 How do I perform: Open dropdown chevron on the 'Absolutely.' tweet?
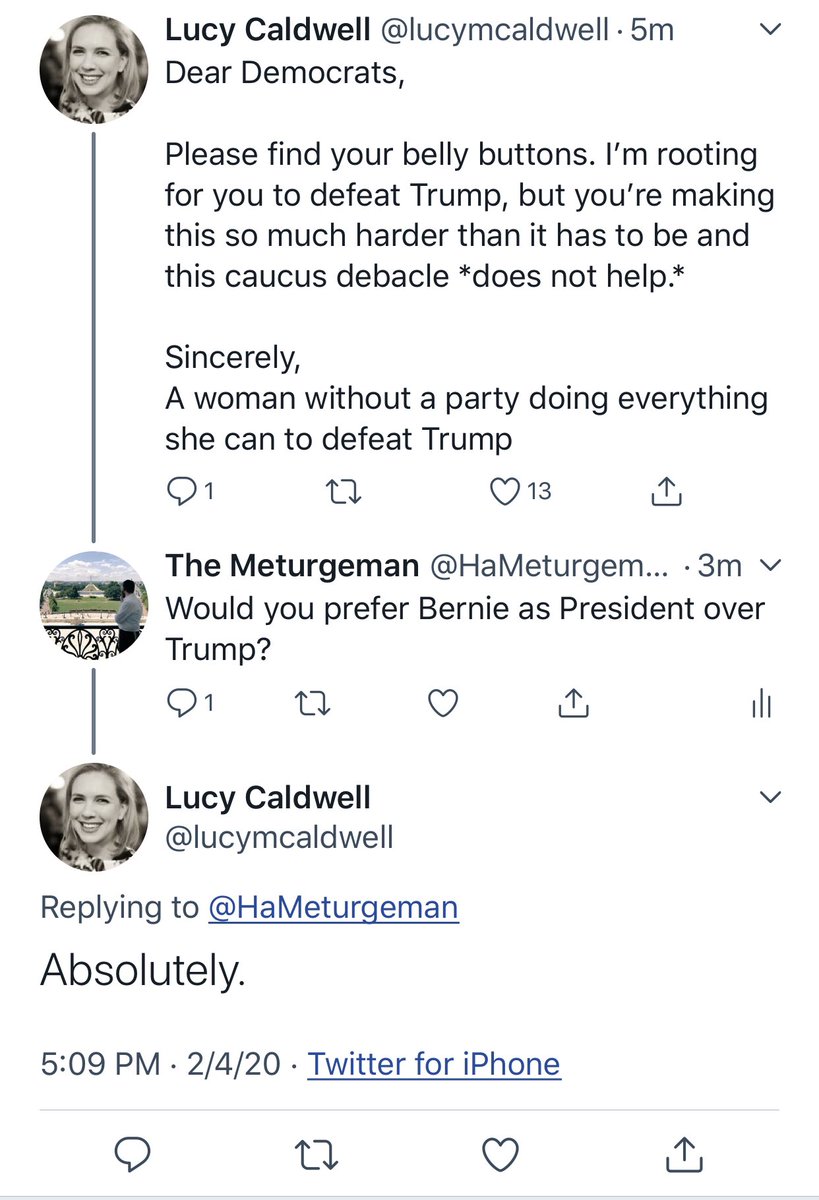(x=770, y=797)
